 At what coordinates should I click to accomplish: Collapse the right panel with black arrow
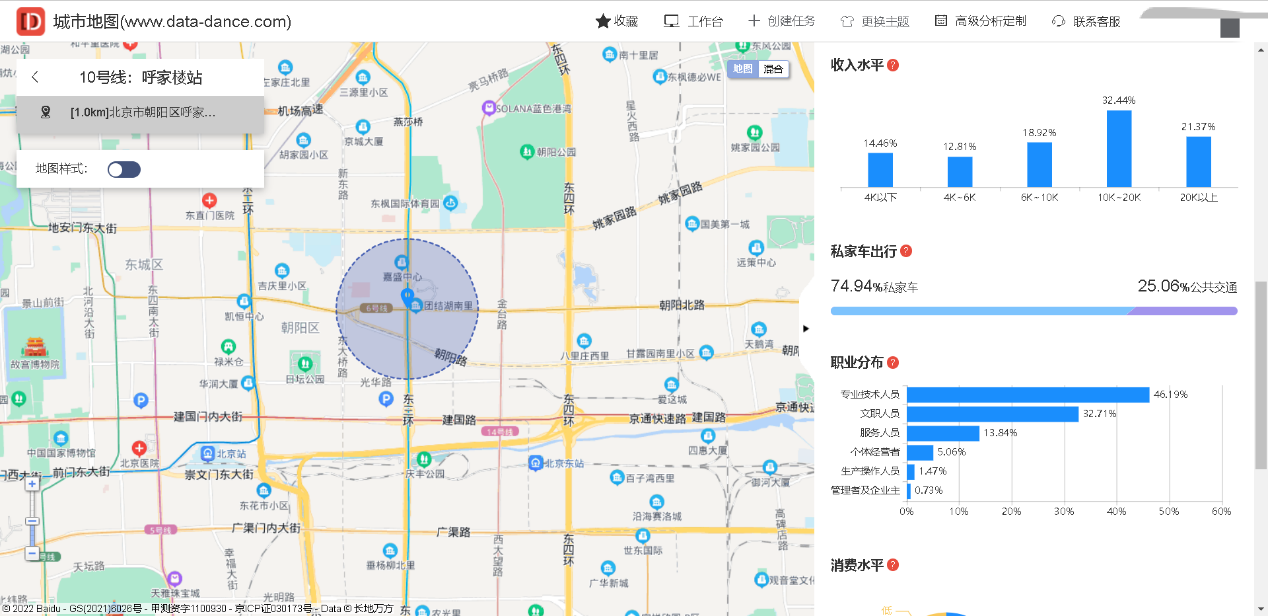(806, 328)
